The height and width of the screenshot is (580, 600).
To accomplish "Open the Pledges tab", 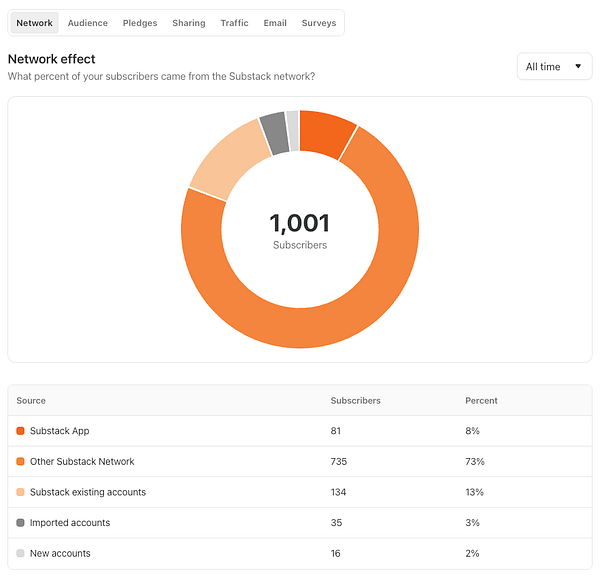I will (140, 23).
